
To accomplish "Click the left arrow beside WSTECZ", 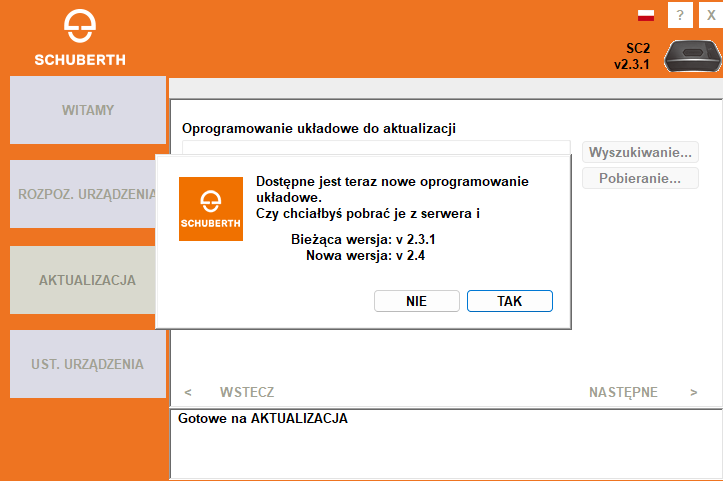I will tap(188, 392).
